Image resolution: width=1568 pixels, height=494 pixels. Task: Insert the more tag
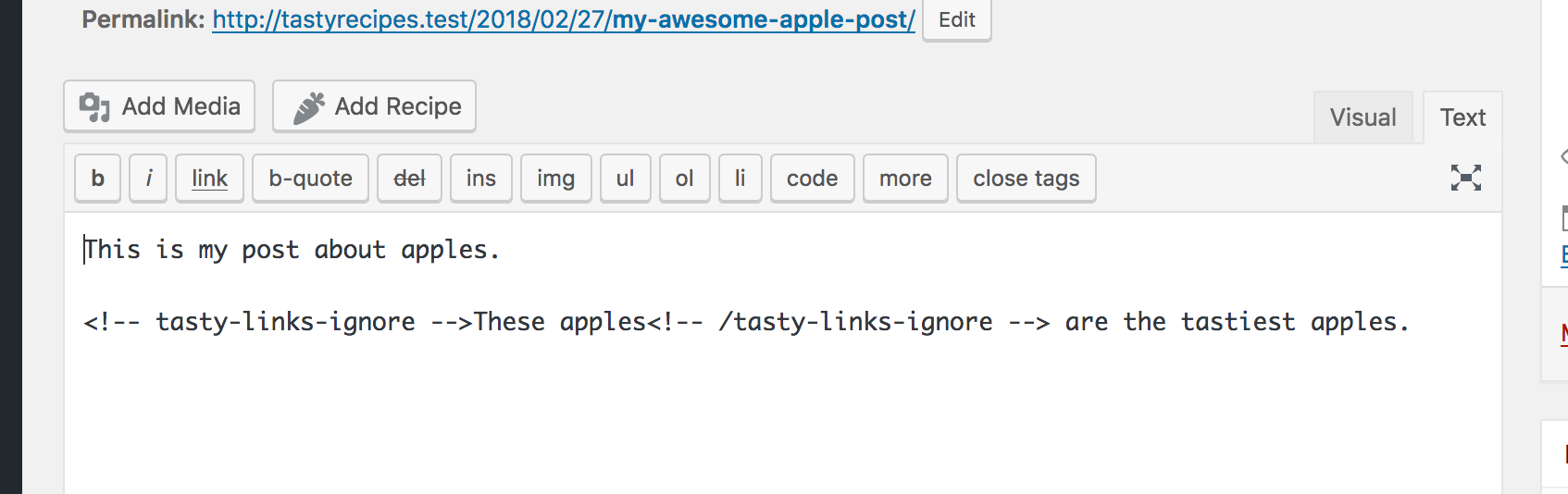pyautogui.click(x=905, y=179)
